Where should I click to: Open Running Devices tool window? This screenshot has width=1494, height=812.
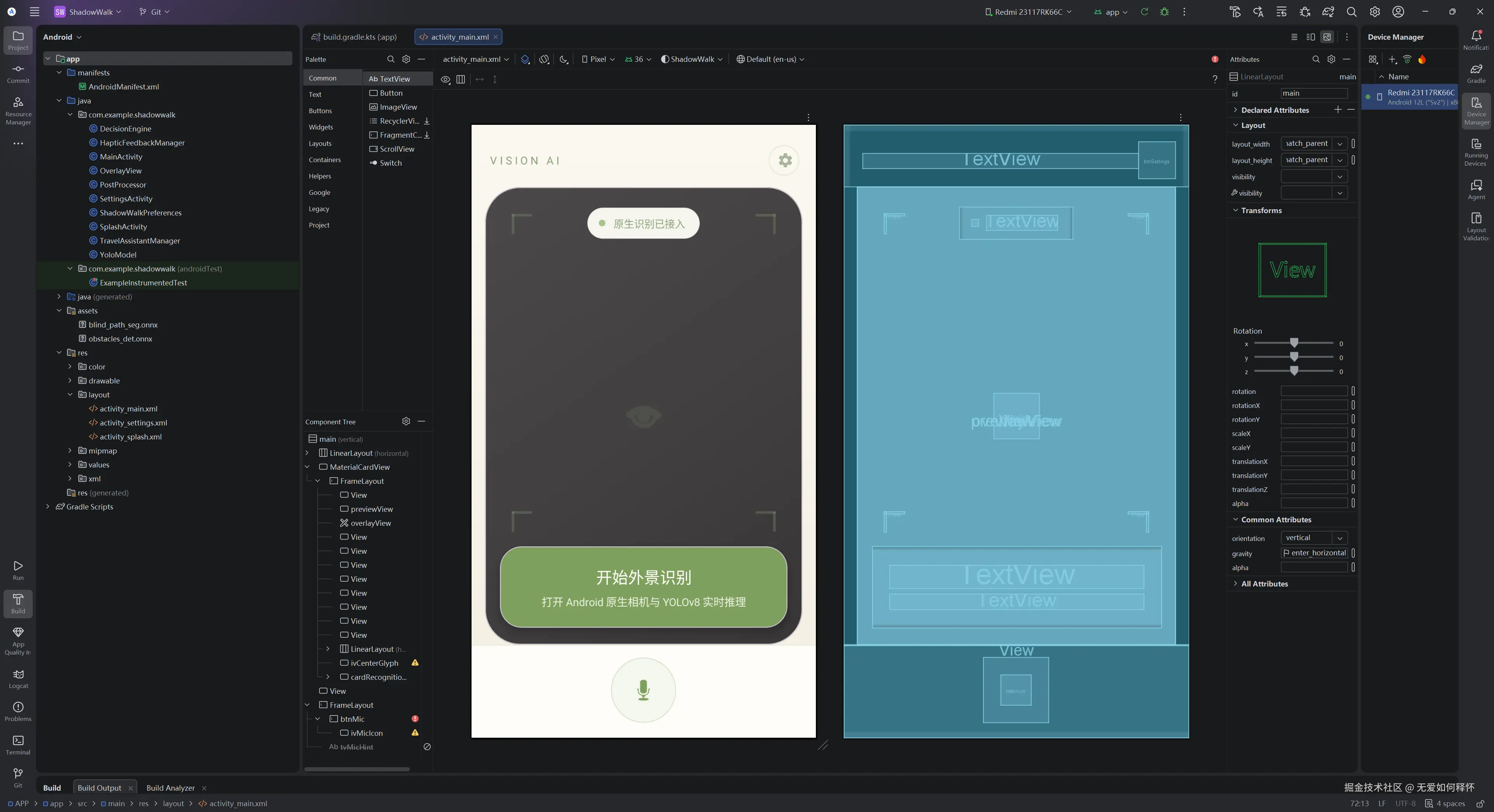[1476, 151]
